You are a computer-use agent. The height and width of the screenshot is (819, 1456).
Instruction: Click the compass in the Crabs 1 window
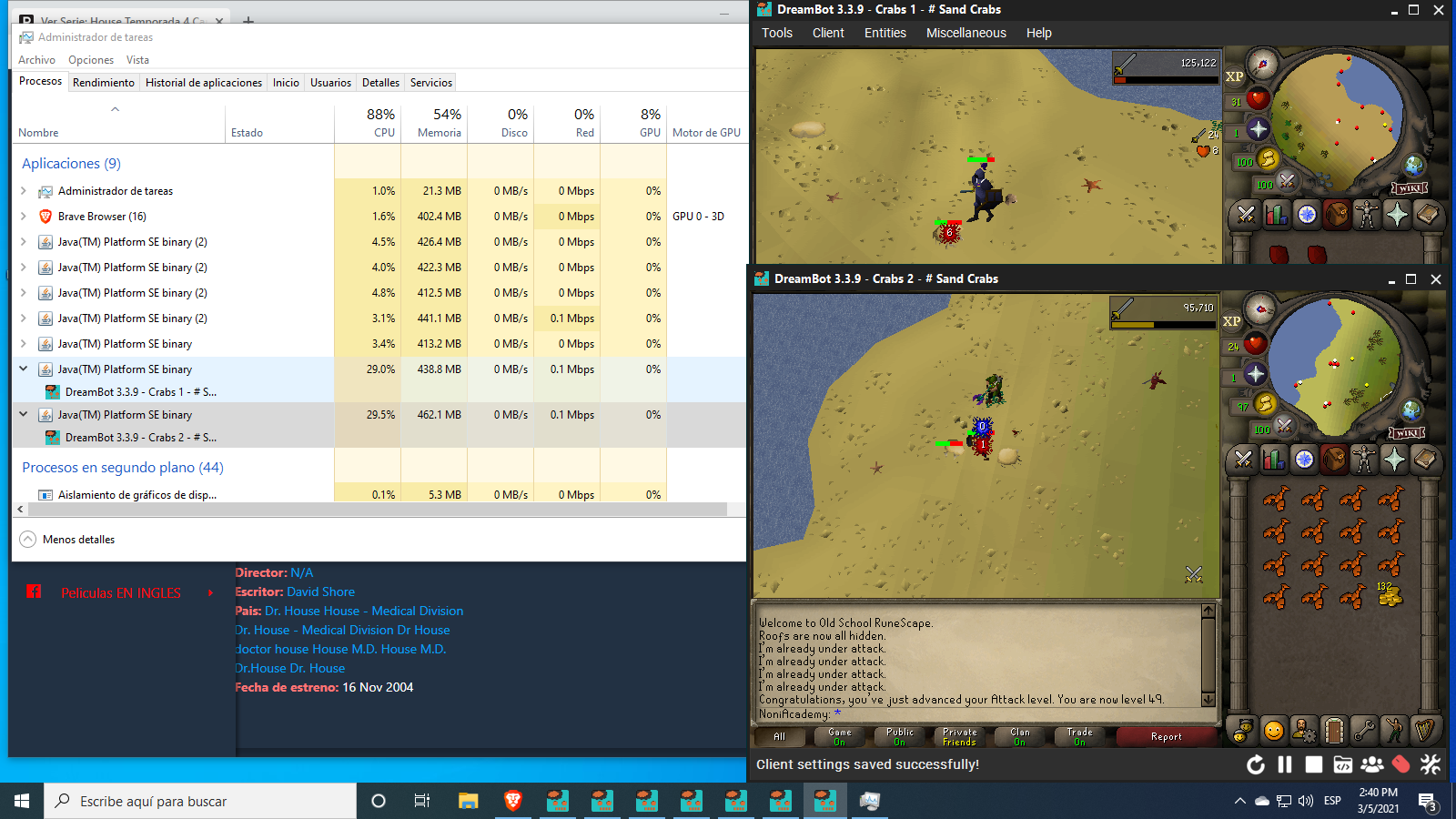click(x=1262, y=65)
